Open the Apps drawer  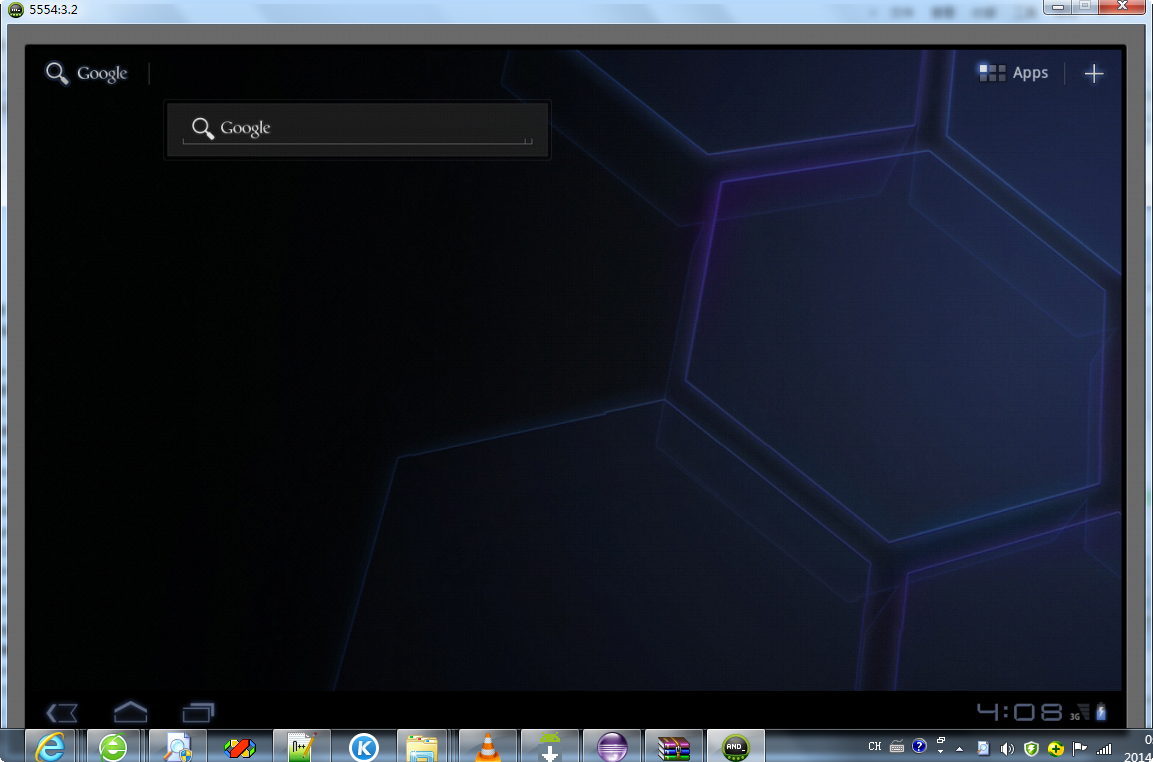click(x=1013, y=73)
